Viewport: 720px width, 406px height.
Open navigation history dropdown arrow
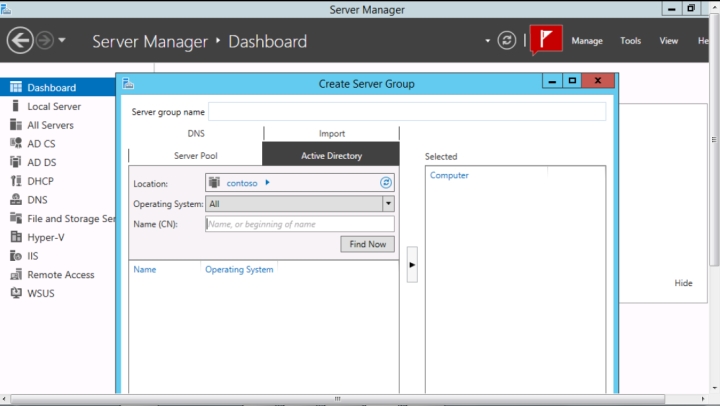[63, 41]
